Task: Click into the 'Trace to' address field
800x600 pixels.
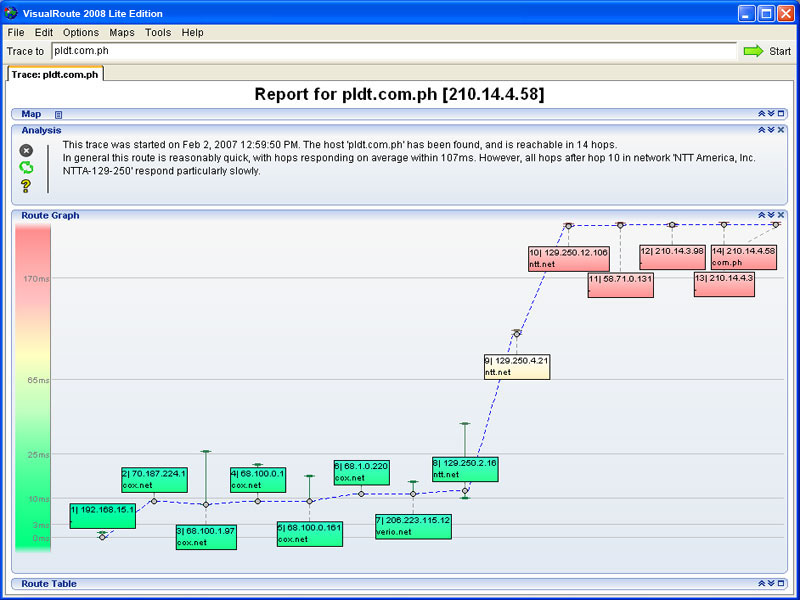Action: (x=394, y=51)
